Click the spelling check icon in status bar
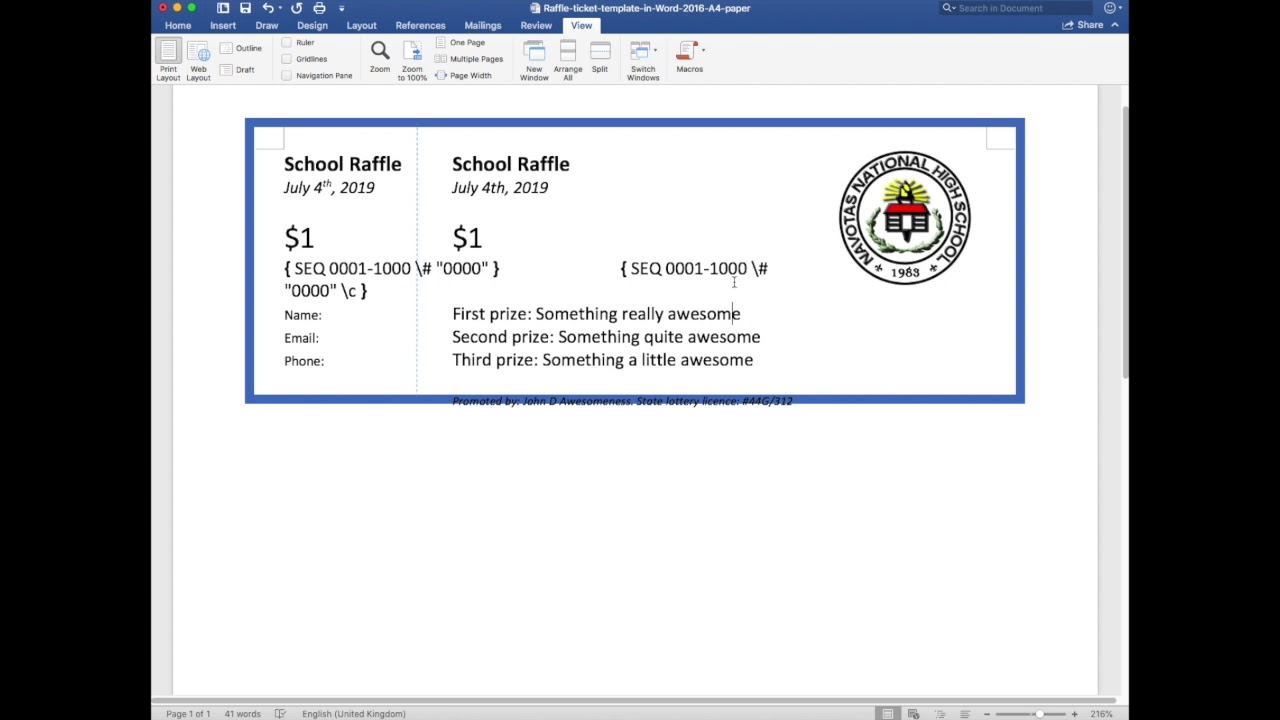This screenshot has height=720, width=1280. coord(280,714)
